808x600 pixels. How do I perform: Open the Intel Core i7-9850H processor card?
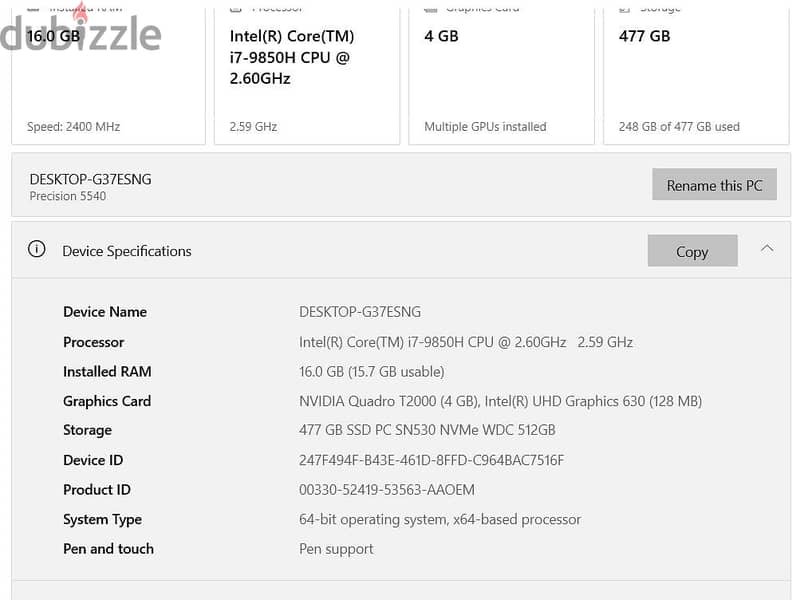(x=307, y=76)
